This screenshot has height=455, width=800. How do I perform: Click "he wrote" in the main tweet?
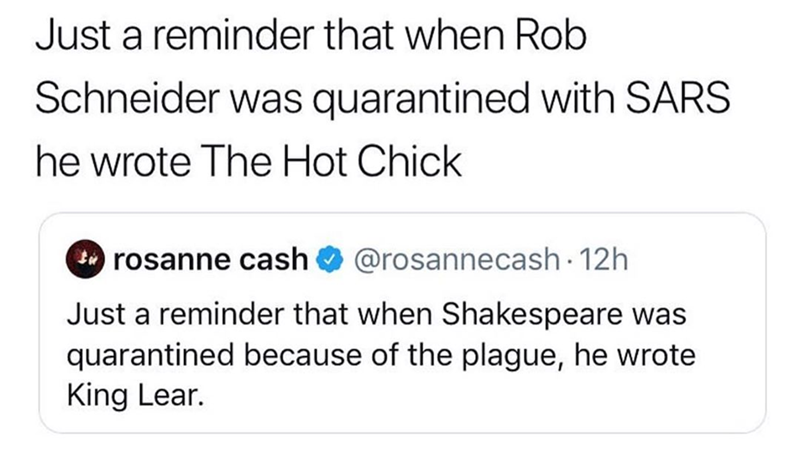click(108, 160)
